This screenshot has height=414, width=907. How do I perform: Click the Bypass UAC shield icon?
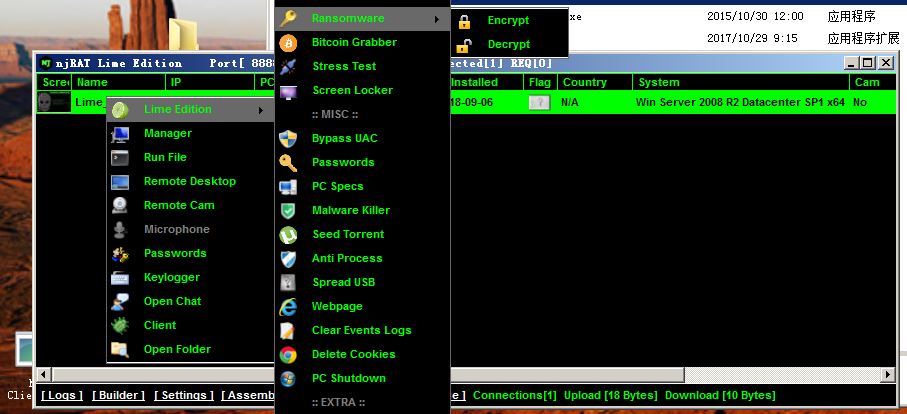point(288,139)
